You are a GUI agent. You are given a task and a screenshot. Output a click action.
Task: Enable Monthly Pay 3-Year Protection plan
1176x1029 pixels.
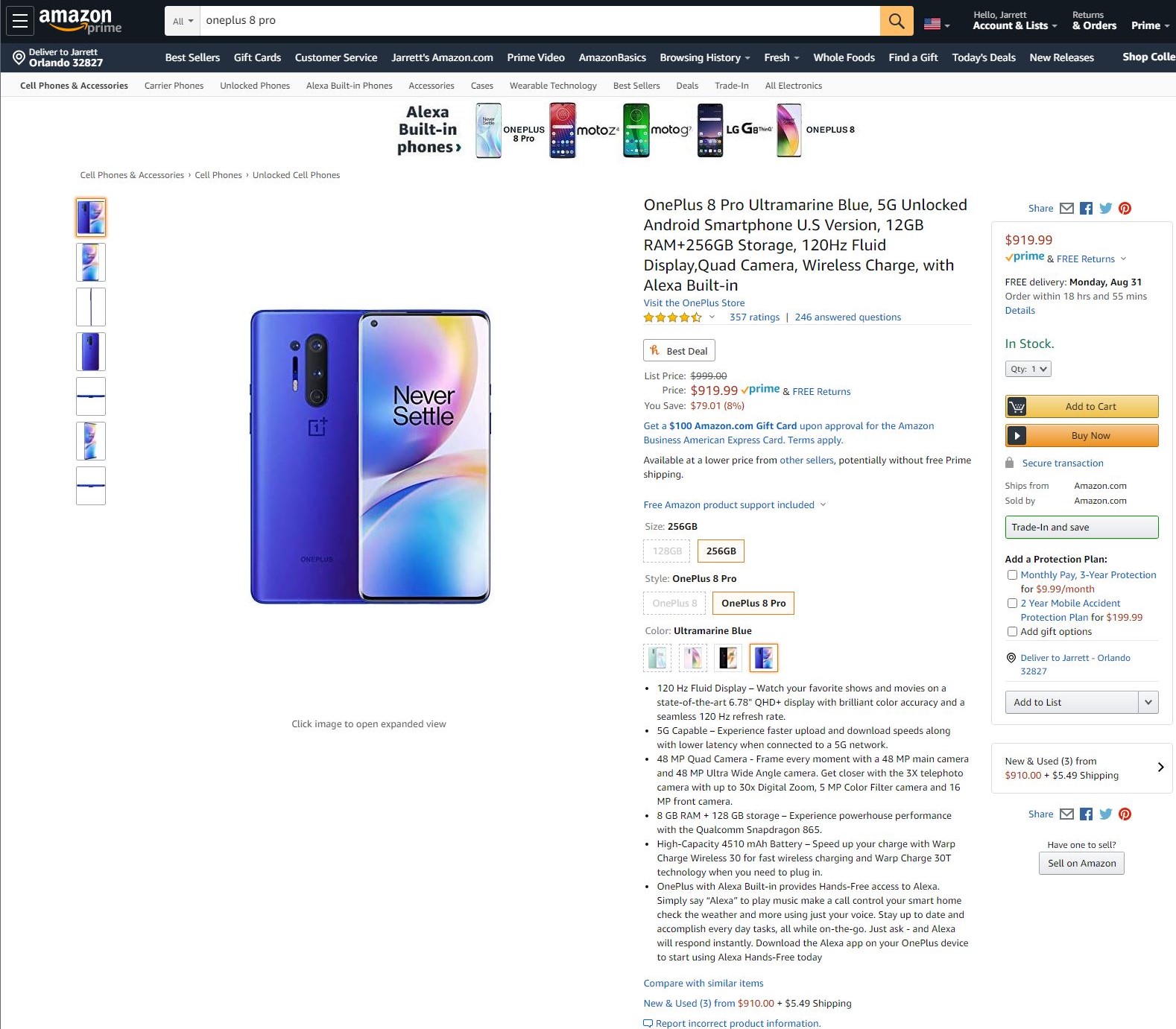[x=1012, y=574]
